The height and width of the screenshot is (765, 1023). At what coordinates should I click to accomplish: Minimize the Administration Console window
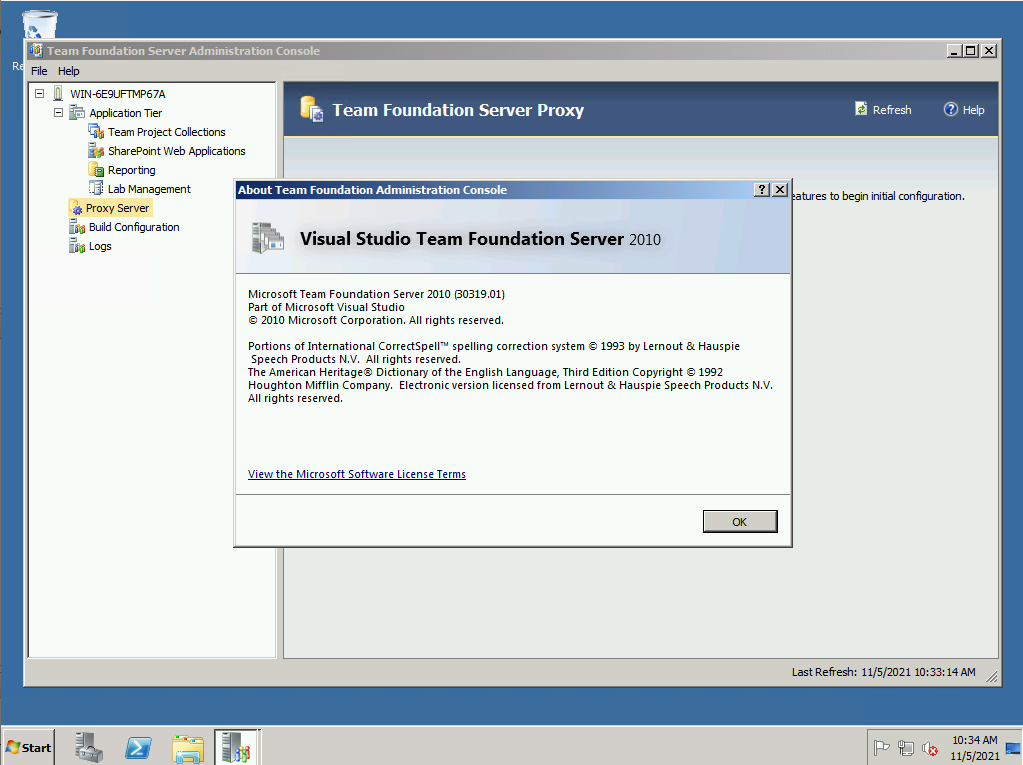pyautogui.click(x=954, y=51)
